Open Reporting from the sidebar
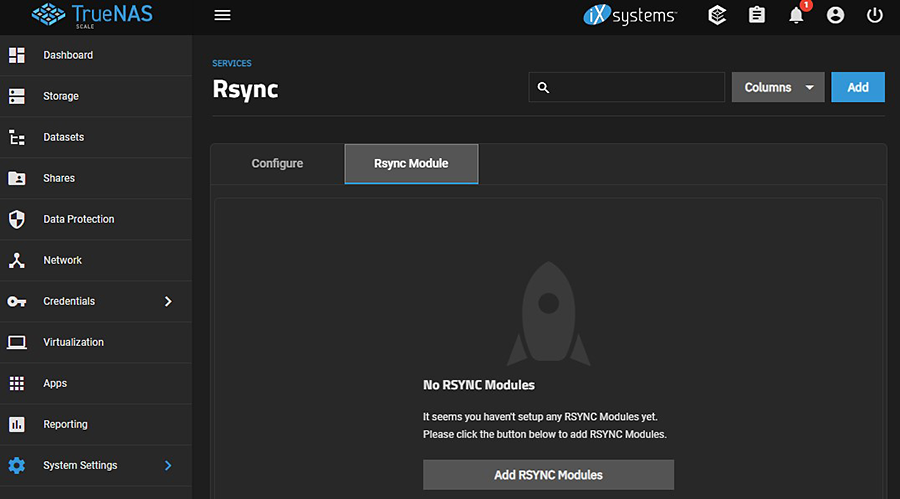 coord(96,424)
